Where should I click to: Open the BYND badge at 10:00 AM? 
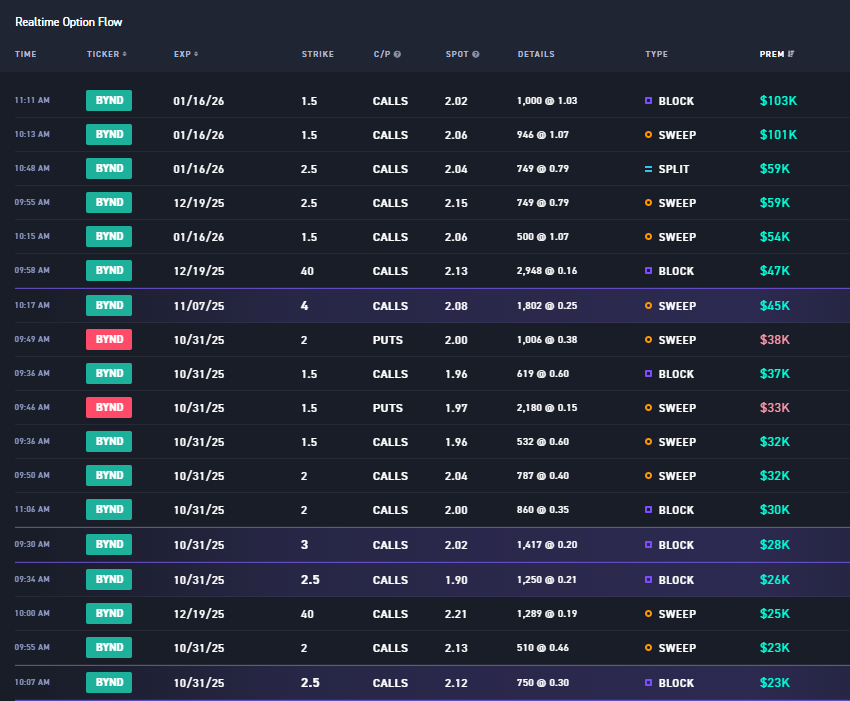coord(109,613)
